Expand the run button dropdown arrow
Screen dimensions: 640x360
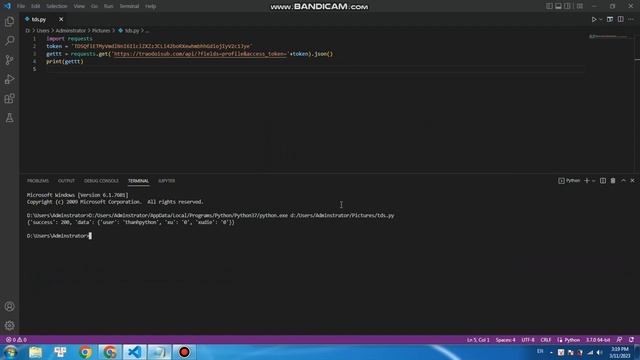600,20
